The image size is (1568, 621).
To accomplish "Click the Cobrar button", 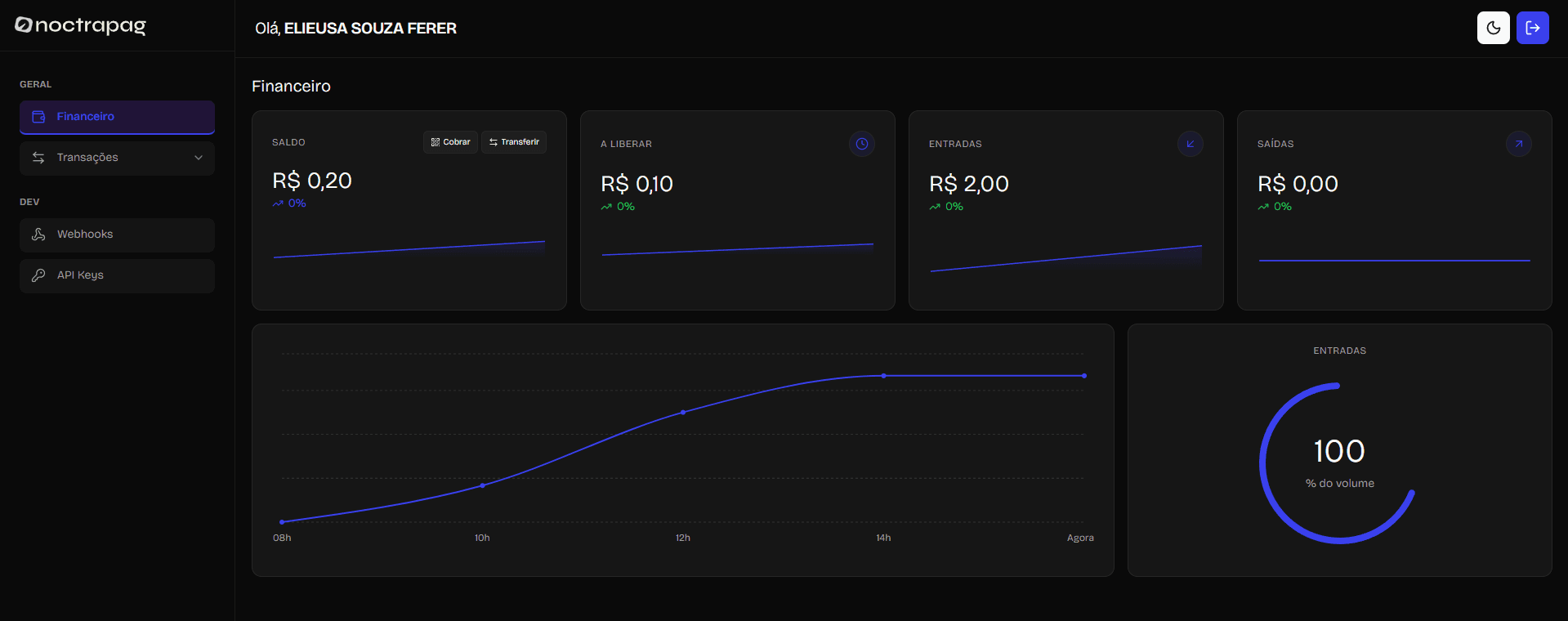I will (450, 142).
